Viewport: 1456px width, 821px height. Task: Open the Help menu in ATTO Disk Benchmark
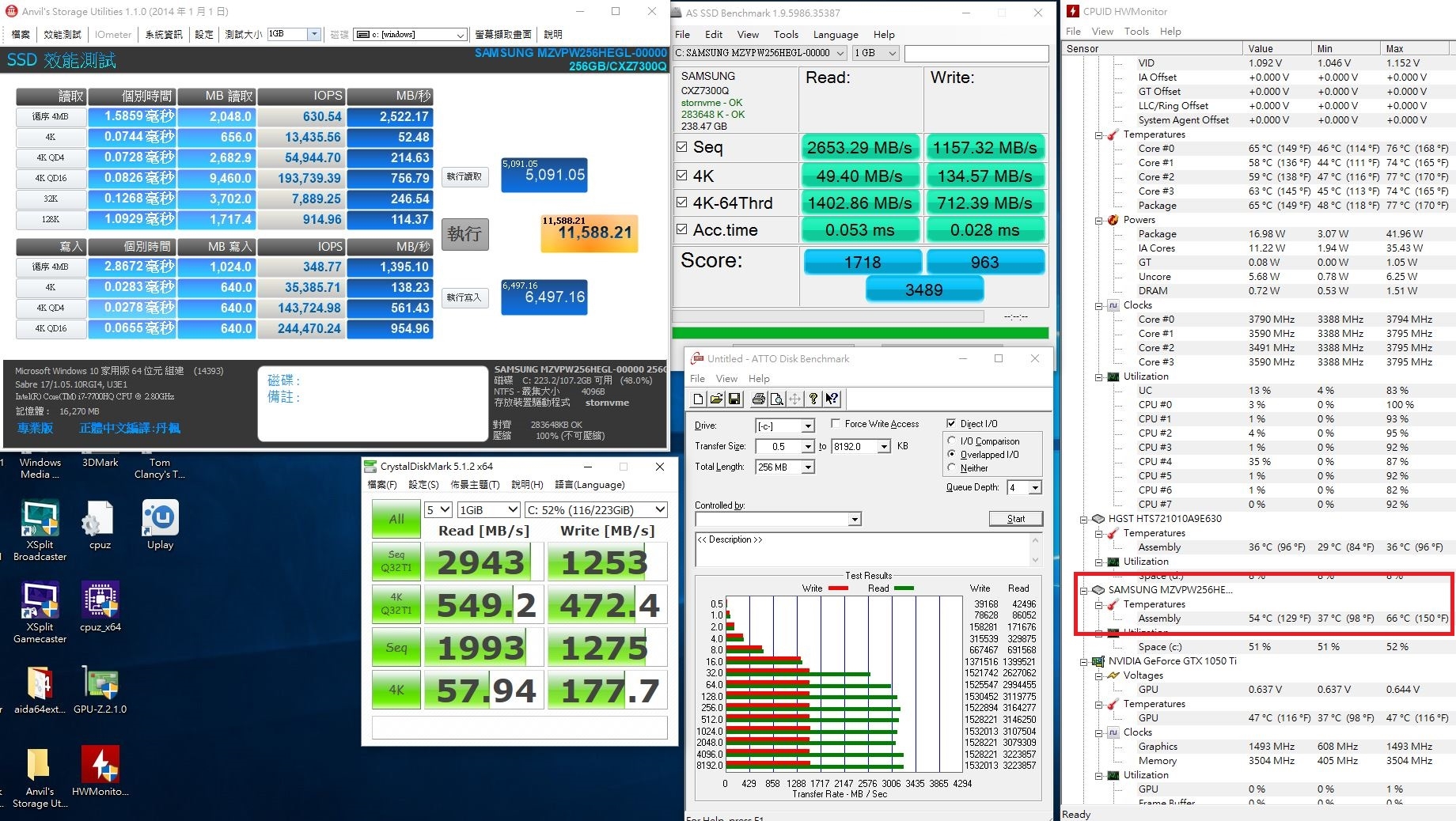(759, 379)
